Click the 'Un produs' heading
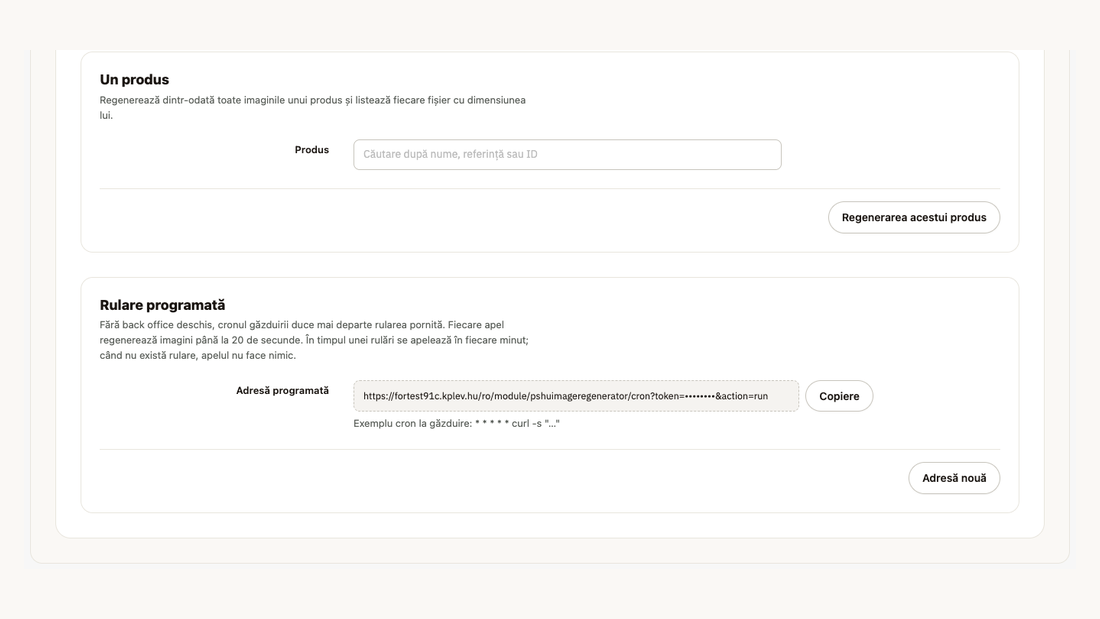 point(134,79)
